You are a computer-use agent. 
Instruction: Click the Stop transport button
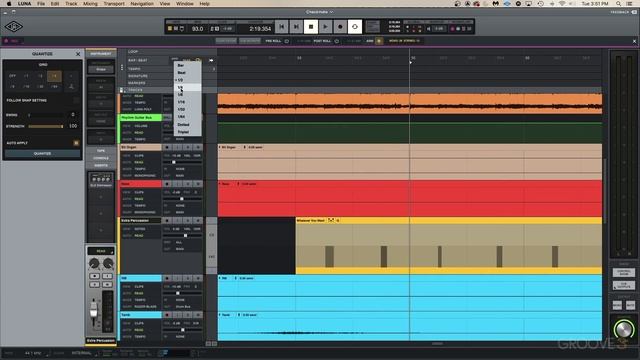click(x=311, y=27)
